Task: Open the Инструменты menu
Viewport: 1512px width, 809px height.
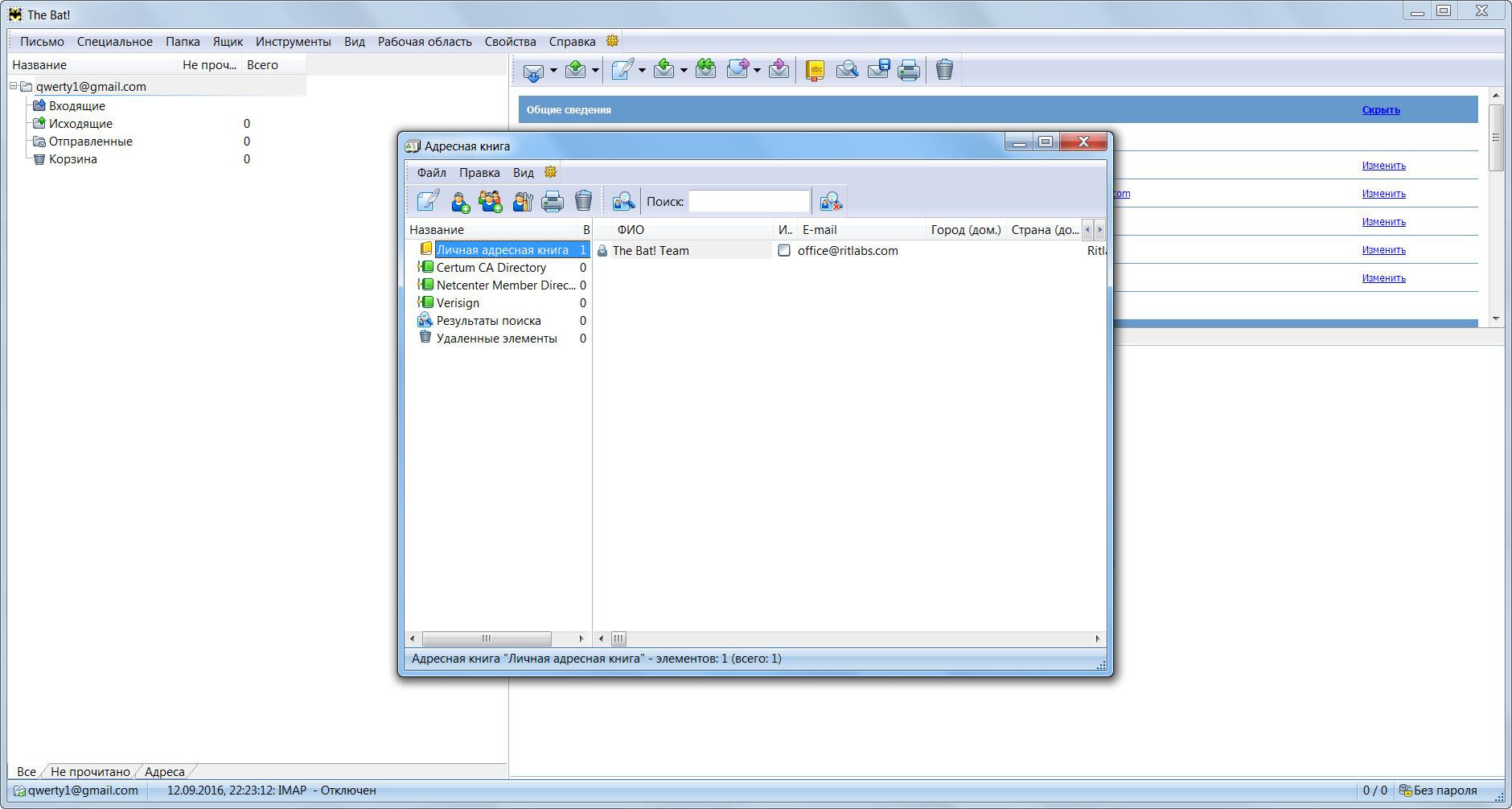Action: click(x=293, y=42)
